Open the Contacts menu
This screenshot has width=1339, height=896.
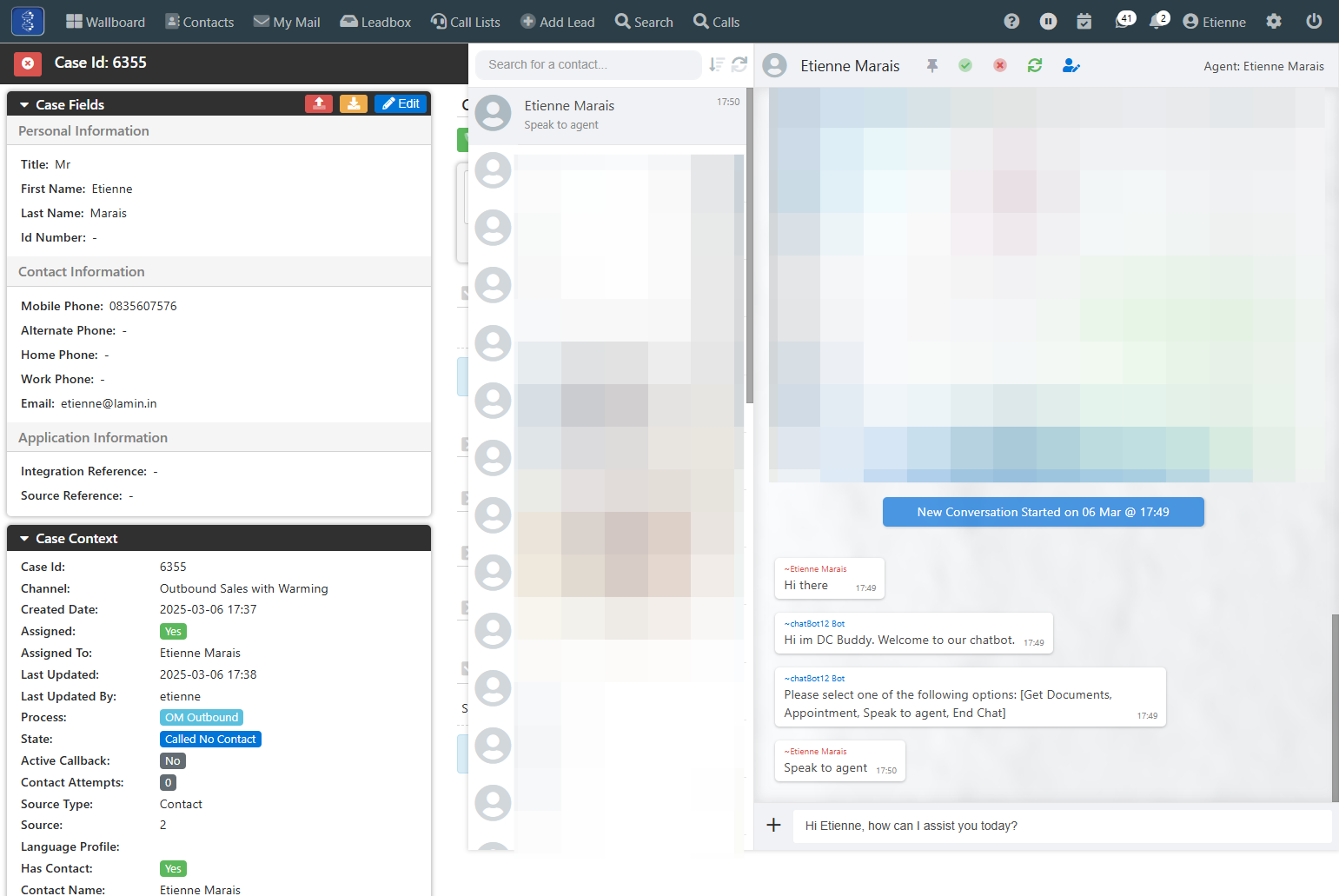[x=200, y=22]
